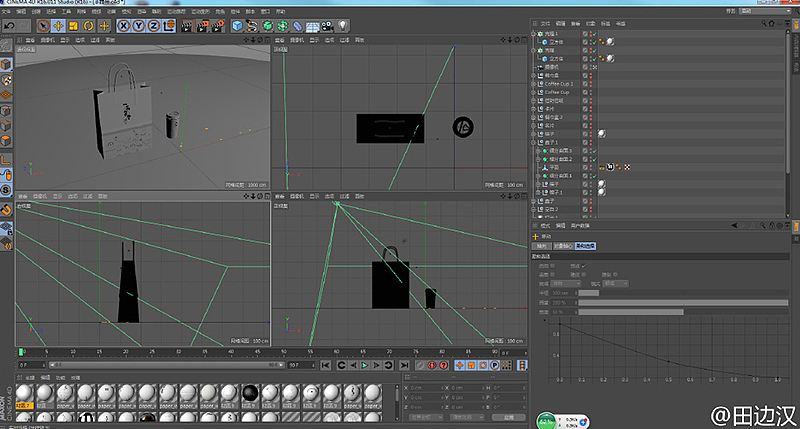Open the Layout dropdown at top right
The image size is (800, 429).
coord(765,11)
